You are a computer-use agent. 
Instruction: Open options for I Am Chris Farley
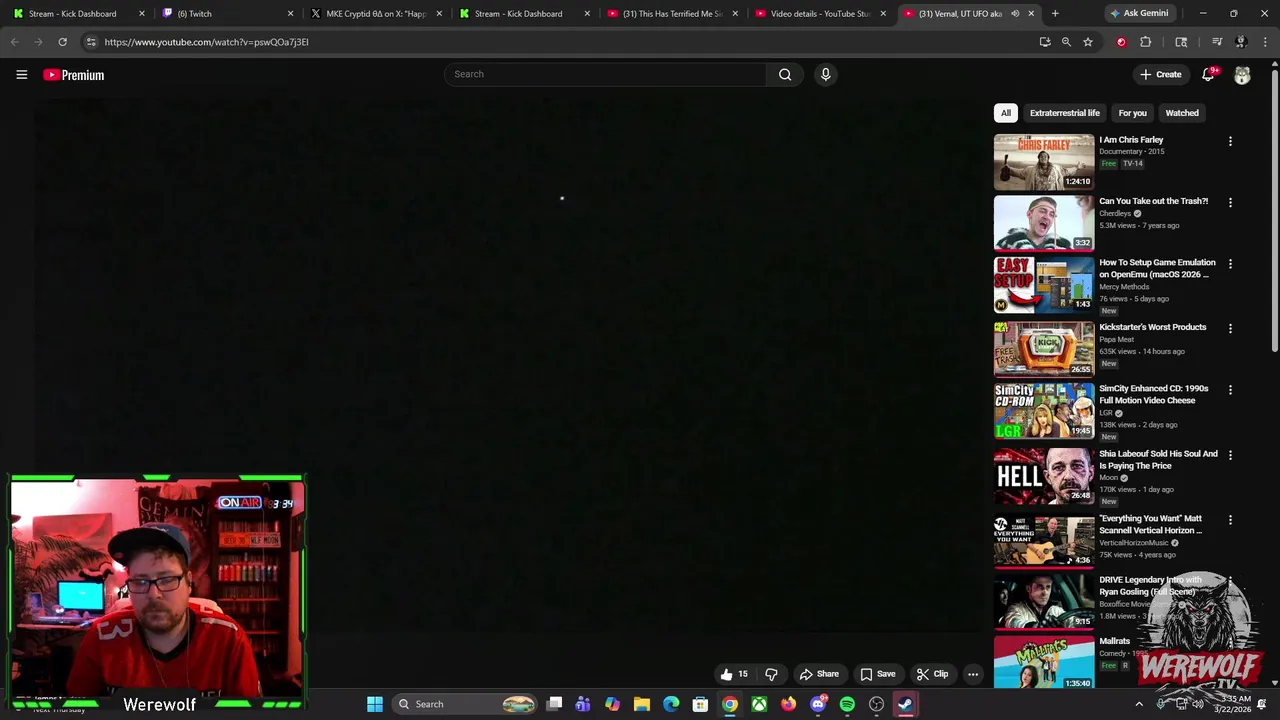click(x=1230, y=142)
